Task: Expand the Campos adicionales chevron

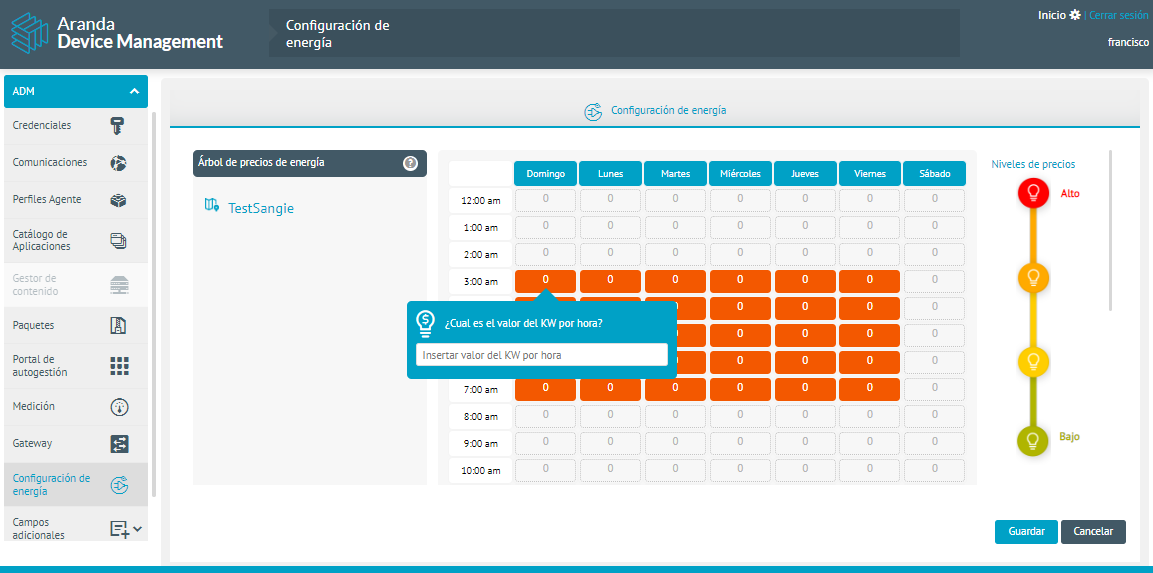Action: 138,528
